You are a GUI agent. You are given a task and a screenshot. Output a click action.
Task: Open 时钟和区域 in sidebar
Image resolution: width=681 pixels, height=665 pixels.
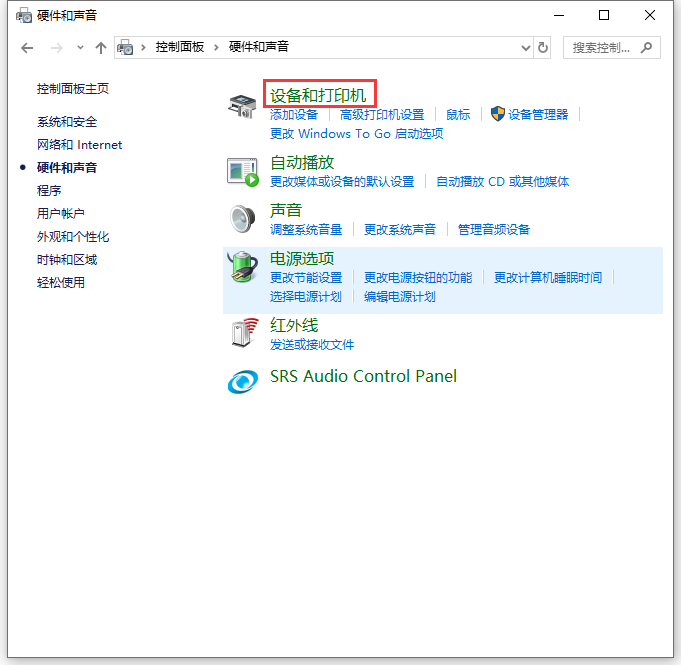pos(67,260)
